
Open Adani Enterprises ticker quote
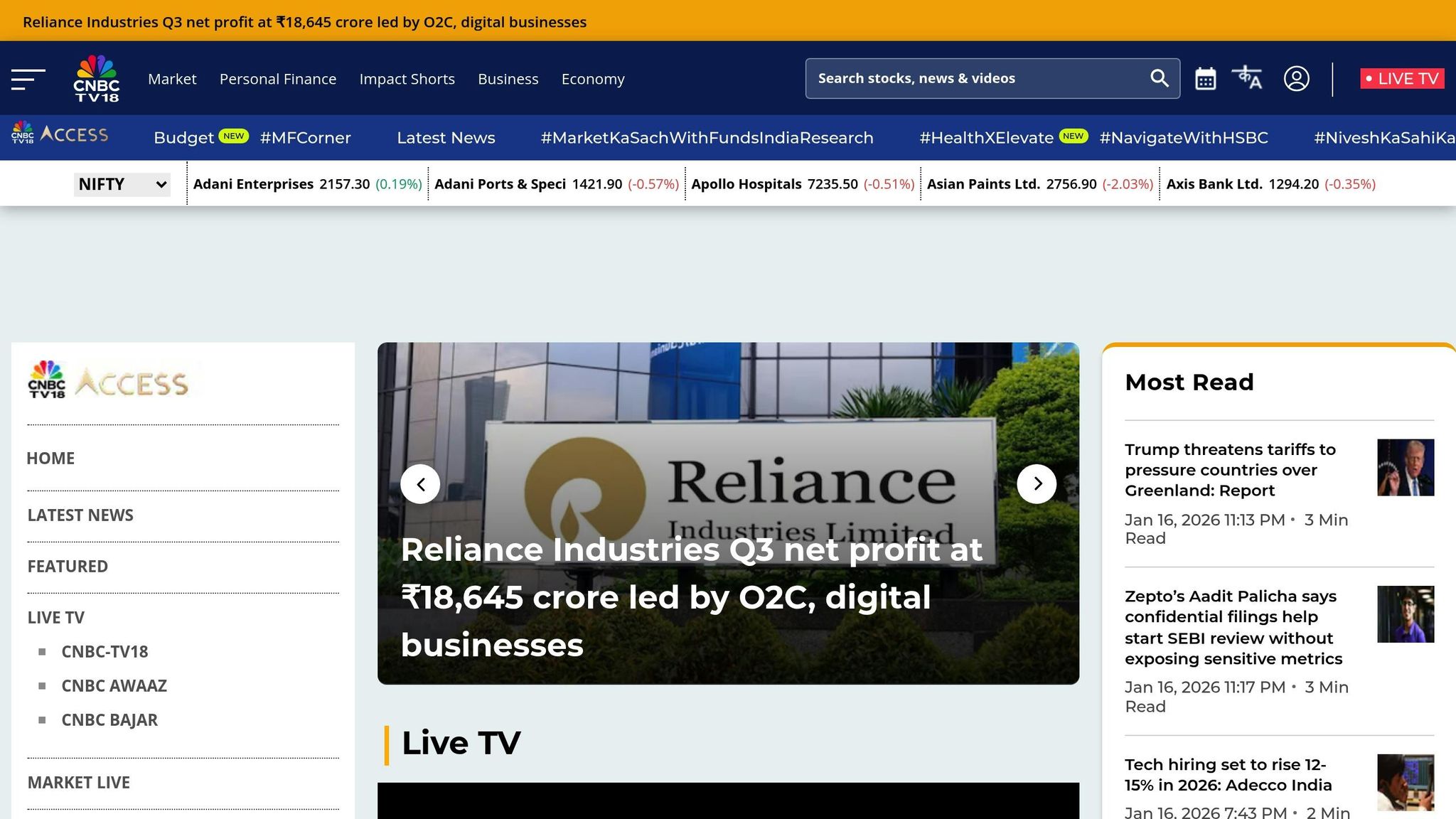[308, 184]
